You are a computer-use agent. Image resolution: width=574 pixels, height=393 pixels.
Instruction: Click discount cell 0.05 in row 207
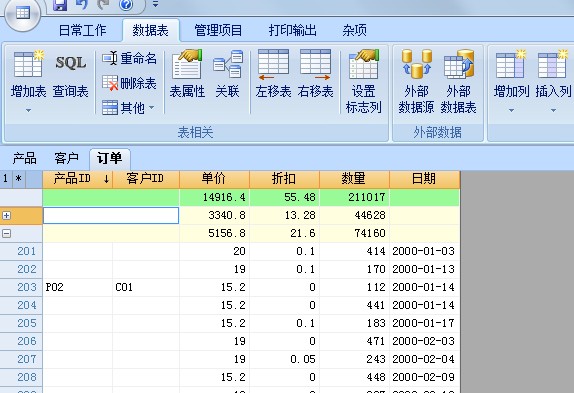pyautogui.click(x=284, y=359)
